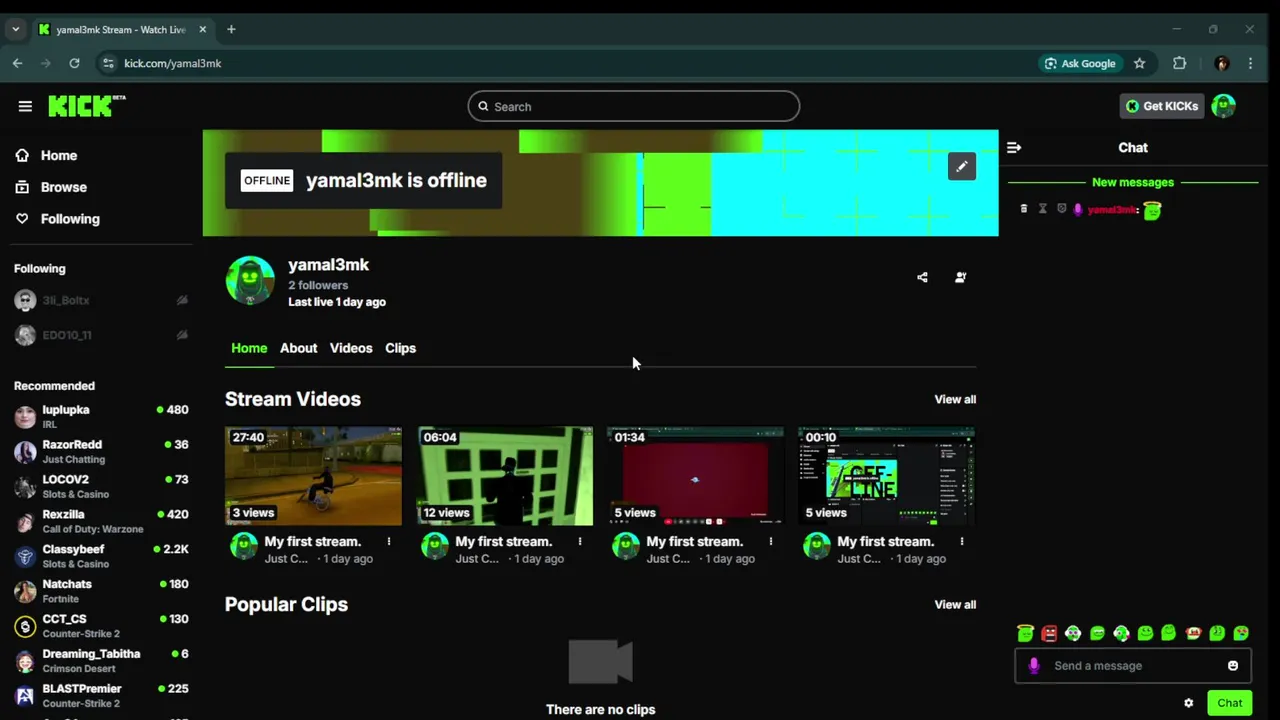The width and height of the screenshot is (1280, 720).
Task: Click yamal3mk username in chat
Action: click(1111, 210)
